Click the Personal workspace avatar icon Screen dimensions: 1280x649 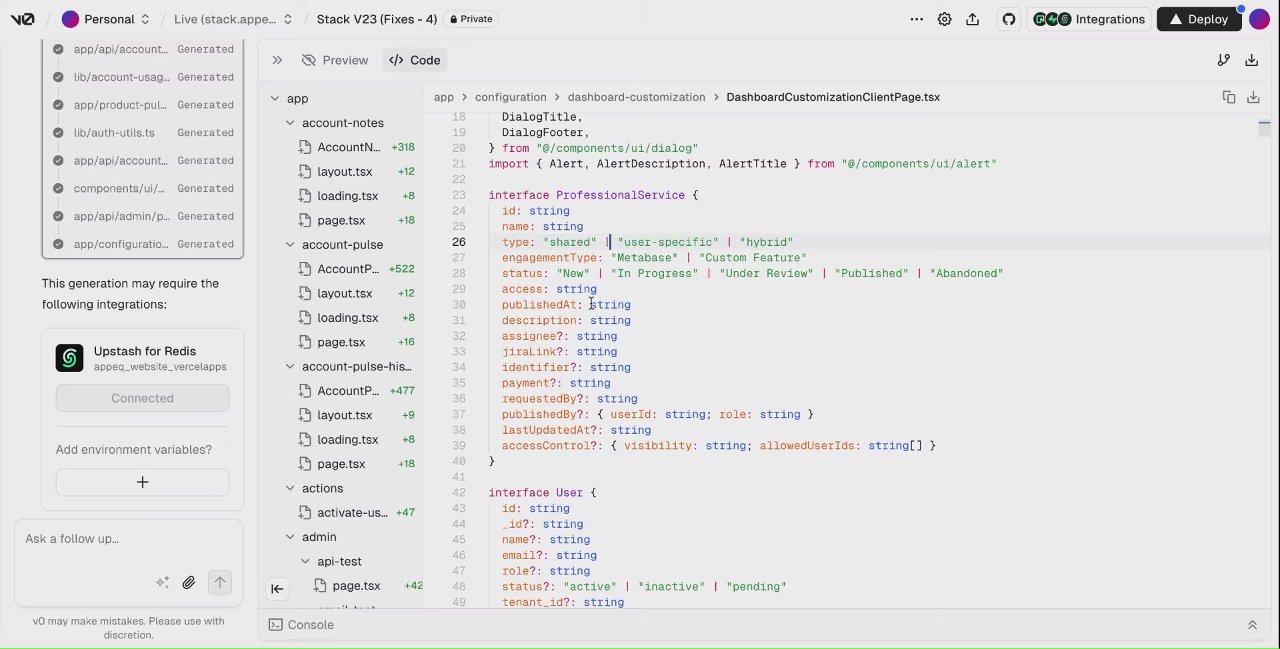point(70,19)
